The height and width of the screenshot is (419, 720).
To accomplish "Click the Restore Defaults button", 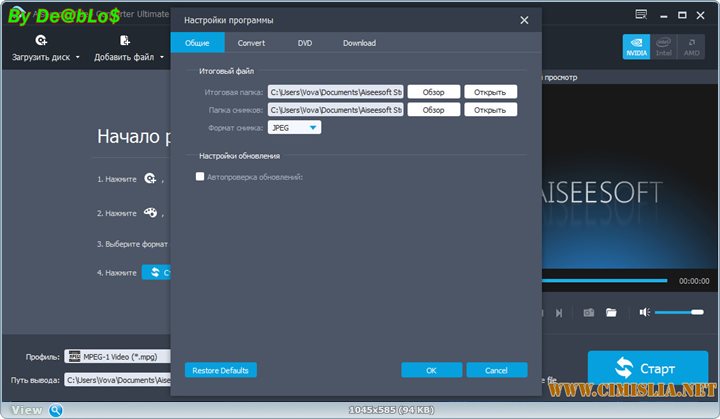I will [220, 370].
